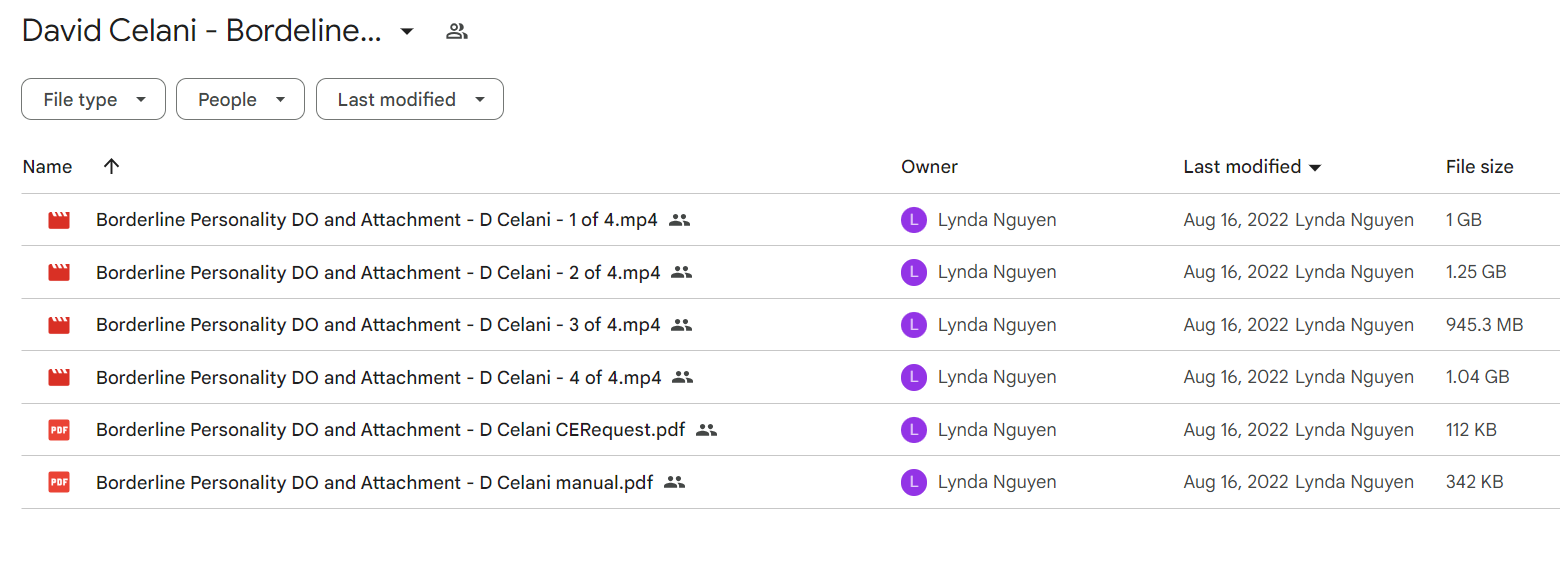Click the video icon for 1 of 4.mp4

59,220
